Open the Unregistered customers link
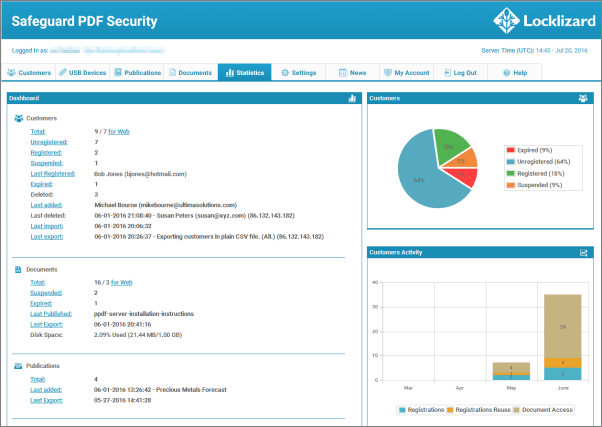This screenshot has height=427, width=602. tap(49, 142)
